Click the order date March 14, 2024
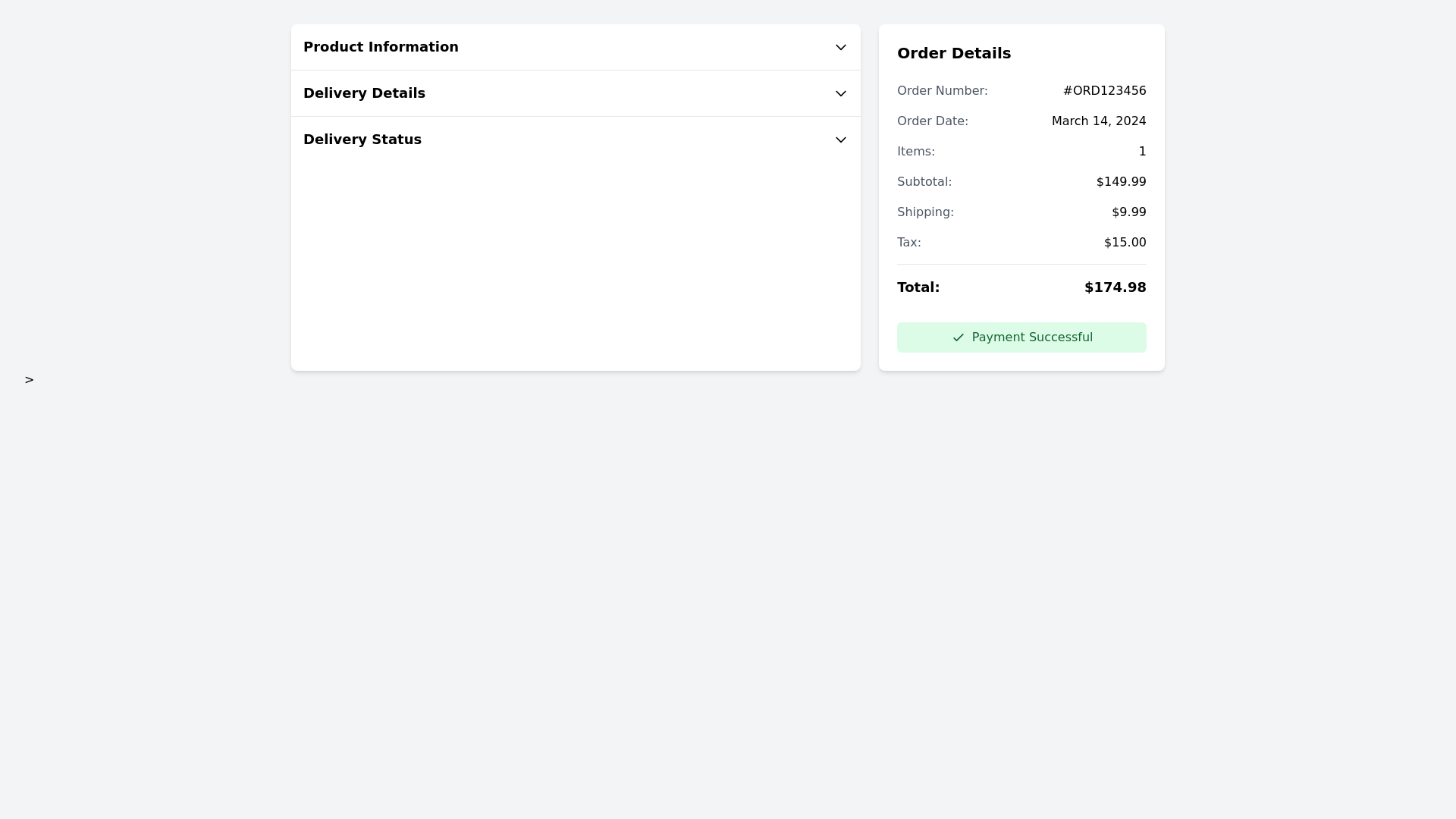The height and width of the screenshot is (819, 1456). (x=1098, y=121)
